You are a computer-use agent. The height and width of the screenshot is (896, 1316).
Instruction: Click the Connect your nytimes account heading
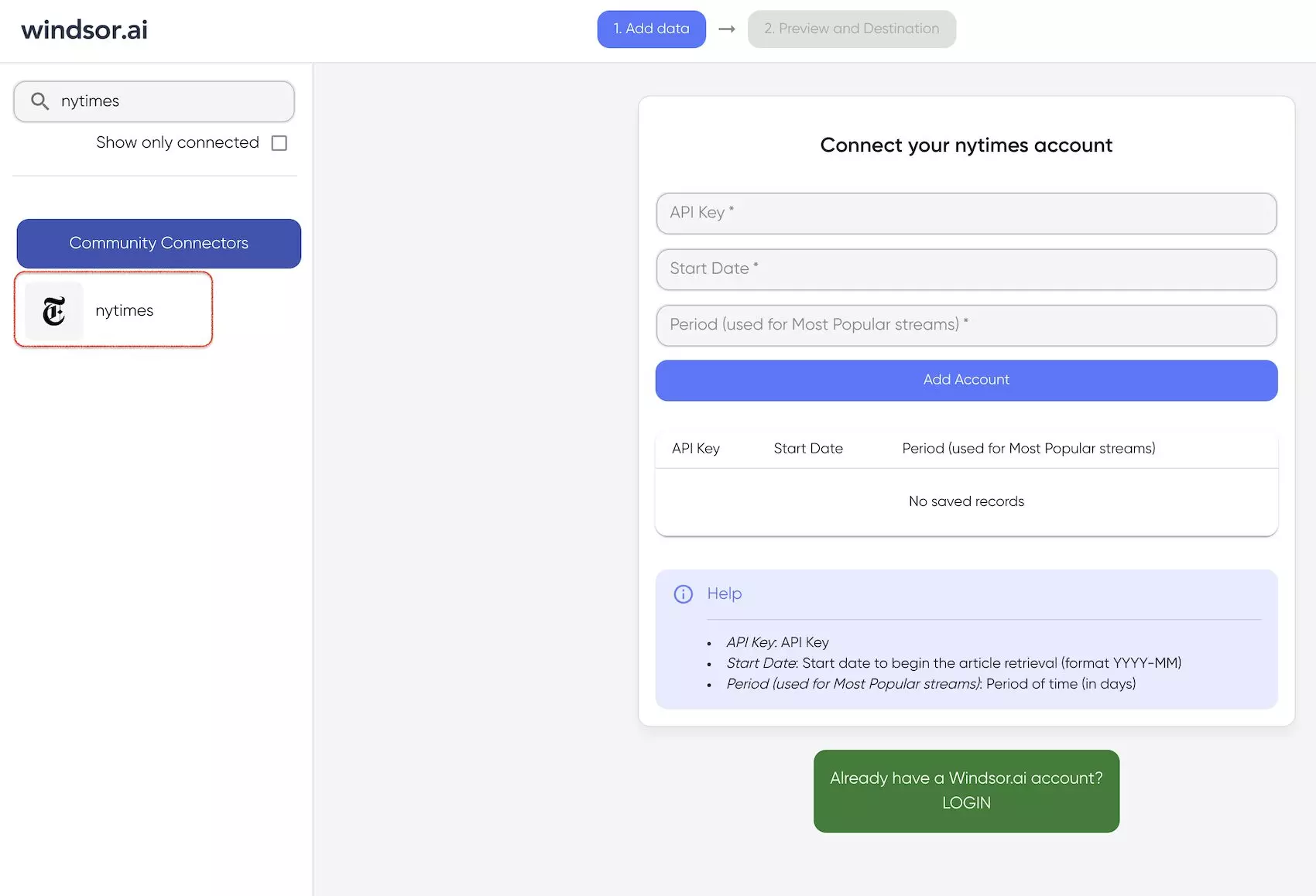click(966, 145)
